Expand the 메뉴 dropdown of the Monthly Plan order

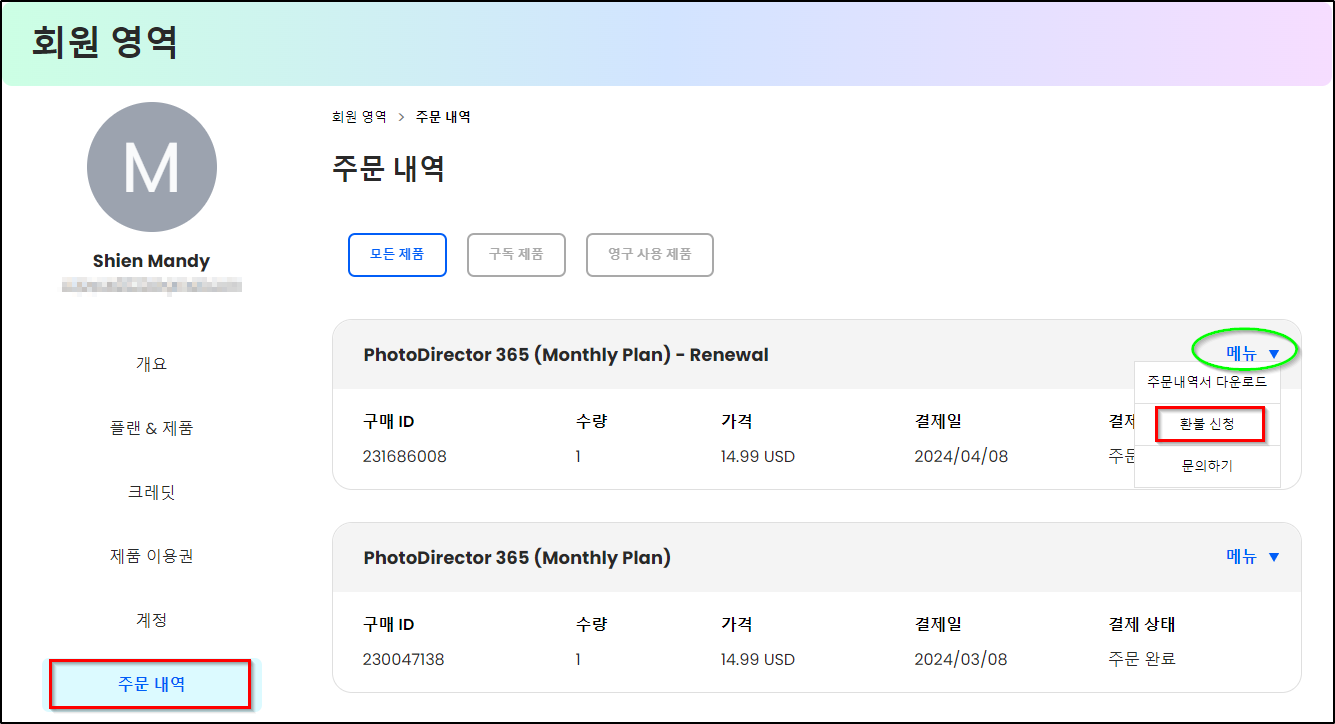tap(1252, 557)
